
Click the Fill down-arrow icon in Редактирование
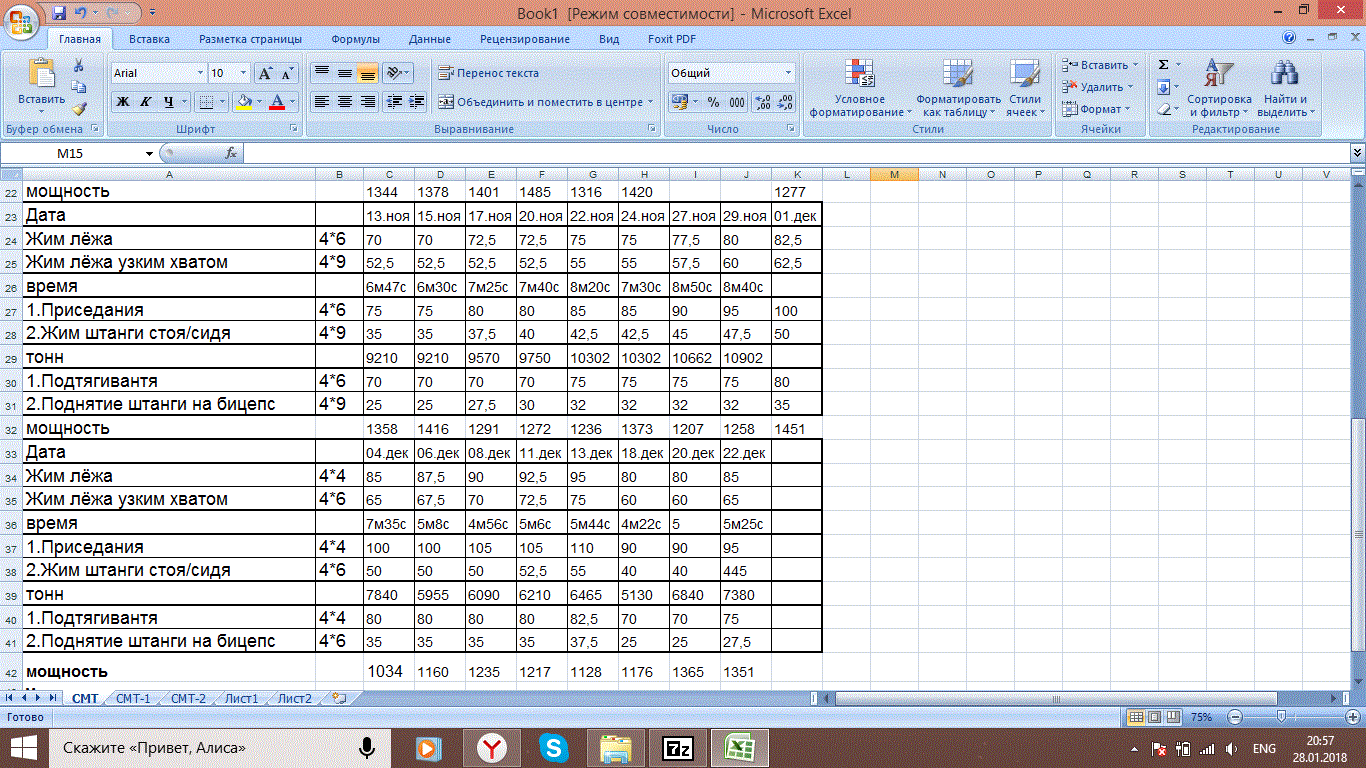pyautogui.click(x=1163, y=87)
